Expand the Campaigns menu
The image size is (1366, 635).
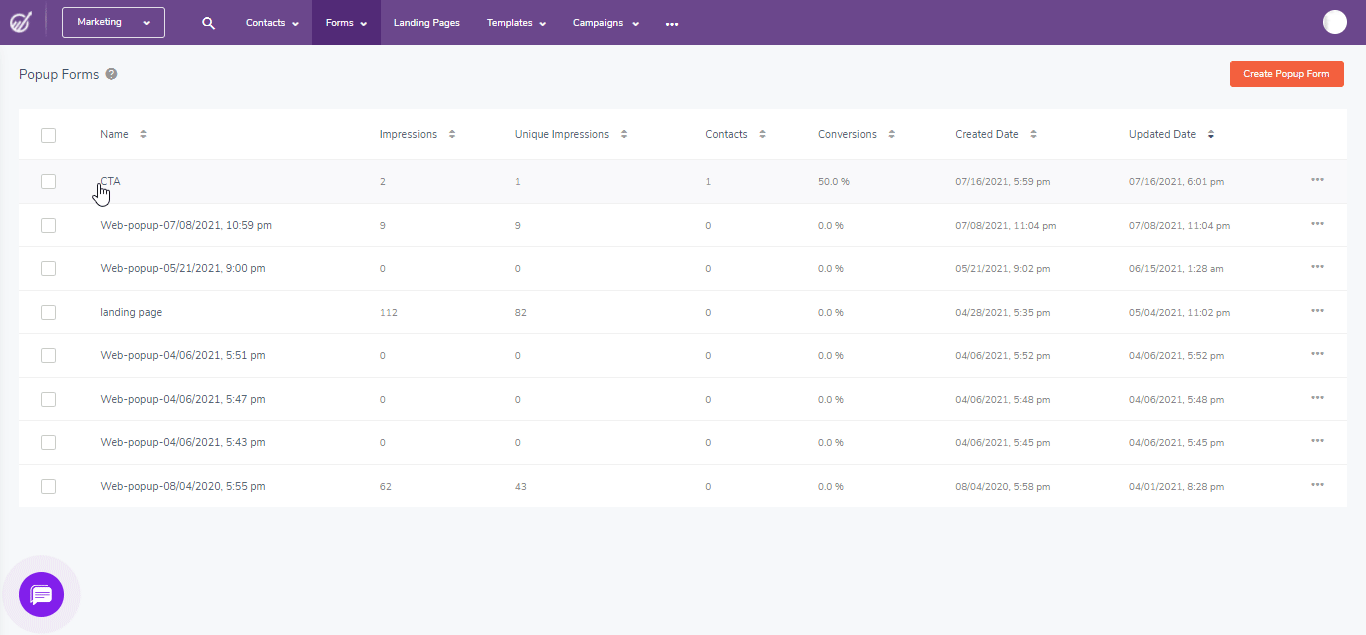[606, 23]
